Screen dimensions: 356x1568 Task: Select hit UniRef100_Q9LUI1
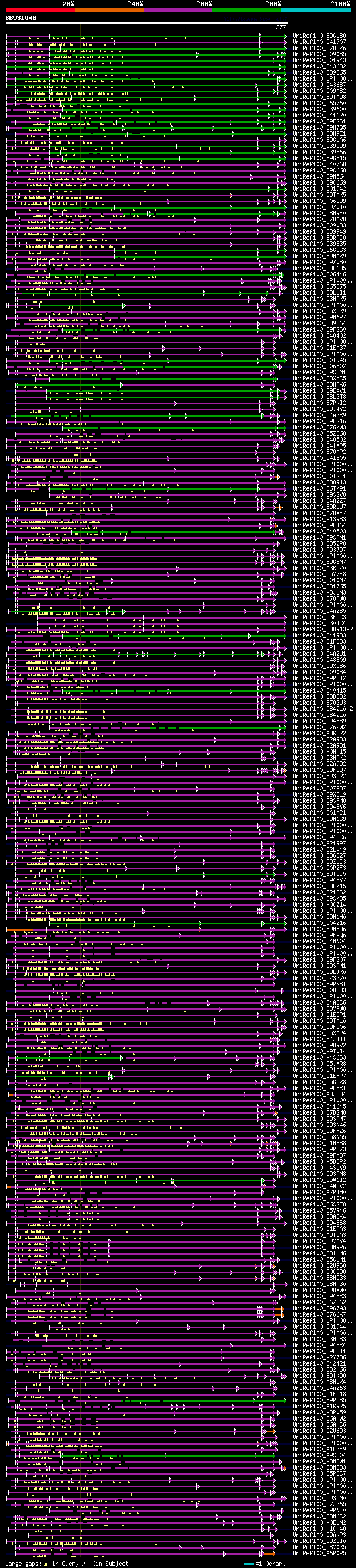click(x=319, y=293)
